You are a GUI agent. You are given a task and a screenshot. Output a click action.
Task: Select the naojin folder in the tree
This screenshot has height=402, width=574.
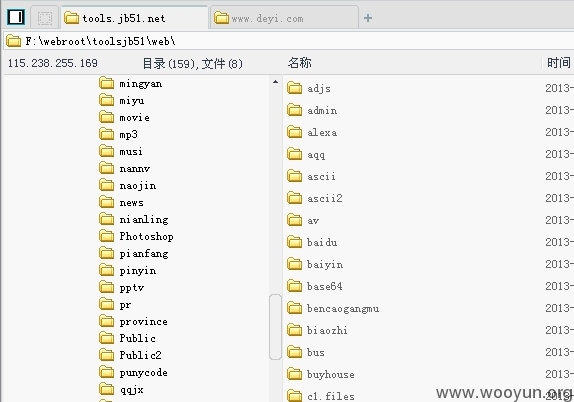(127, 185)
